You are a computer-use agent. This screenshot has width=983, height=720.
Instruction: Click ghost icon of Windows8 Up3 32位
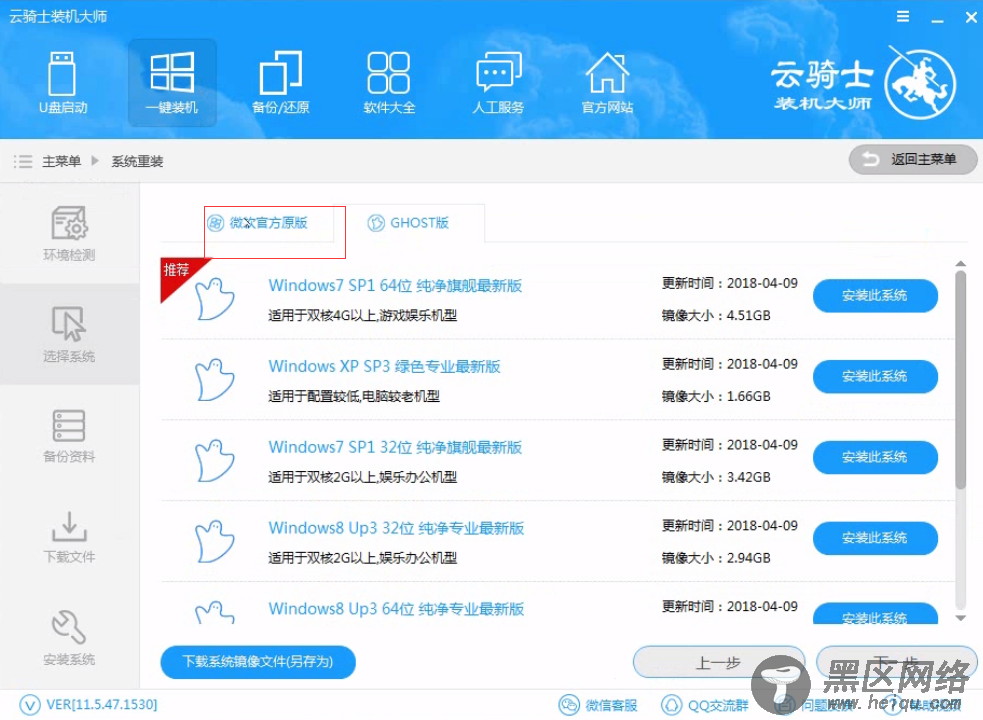tap(214, 541)
